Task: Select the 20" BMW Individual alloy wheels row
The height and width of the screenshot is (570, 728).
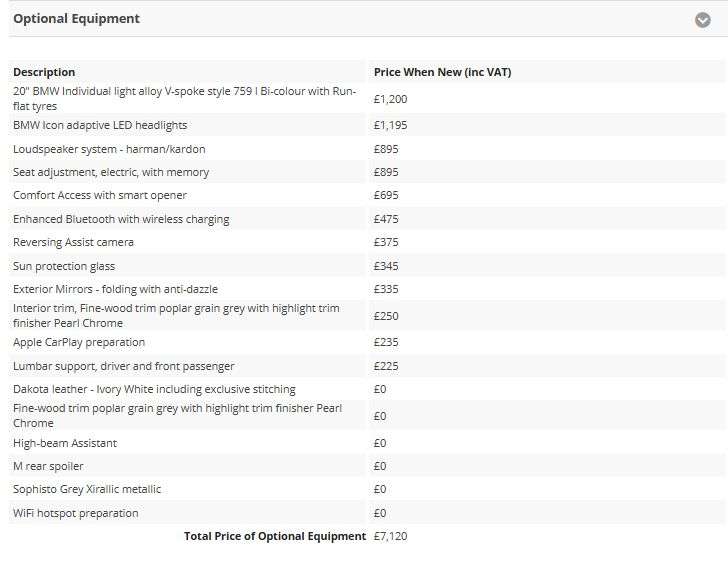Action: (184, 98)
